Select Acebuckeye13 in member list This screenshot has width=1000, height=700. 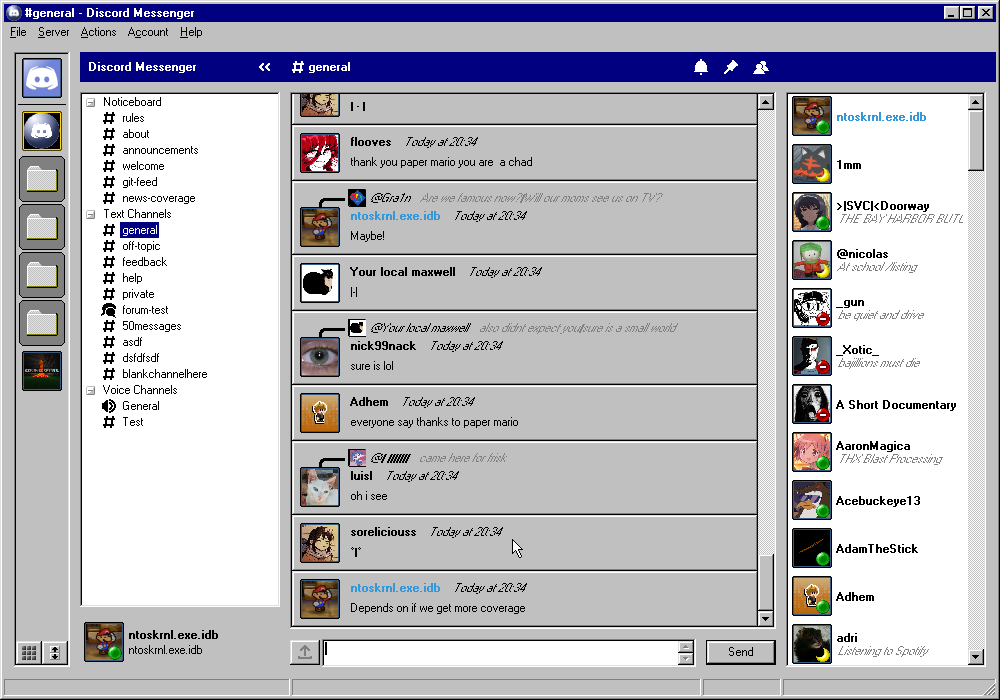click(878, 500)
